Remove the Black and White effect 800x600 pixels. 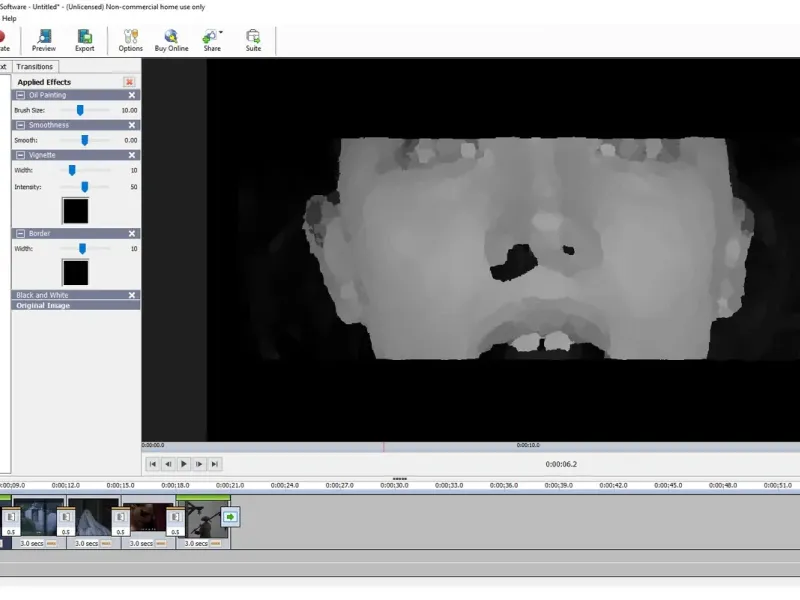(132, 295)
